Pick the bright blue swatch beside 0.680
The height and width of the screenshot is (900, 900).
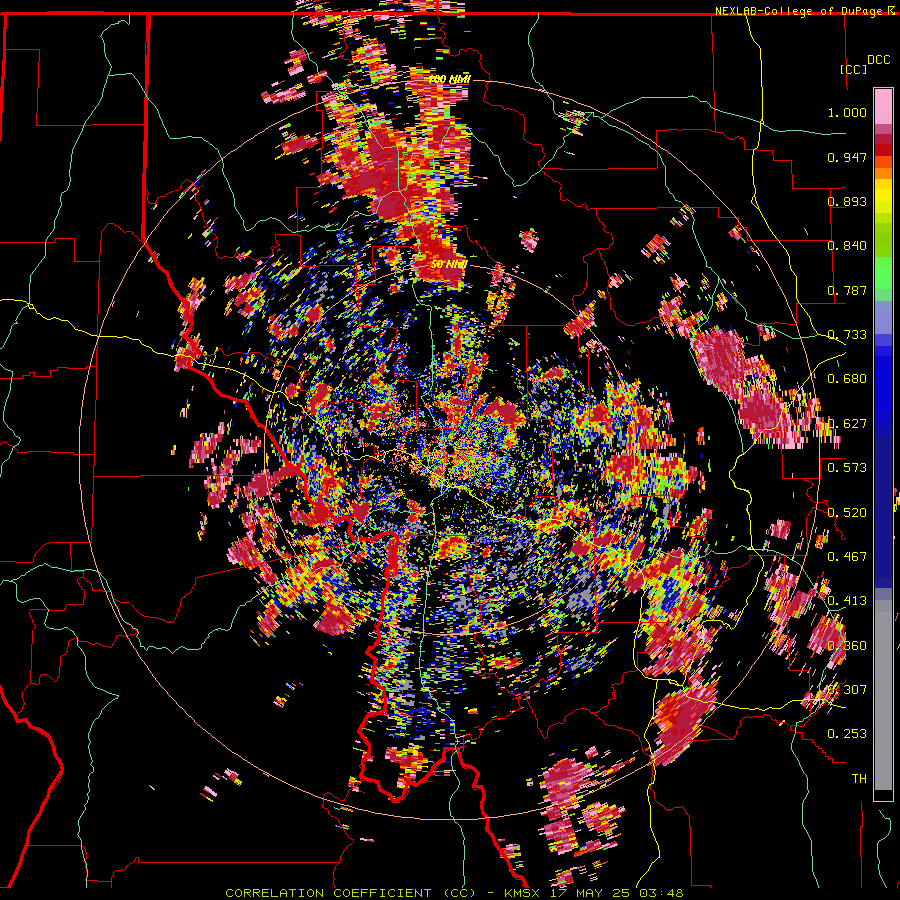point(883,385)
